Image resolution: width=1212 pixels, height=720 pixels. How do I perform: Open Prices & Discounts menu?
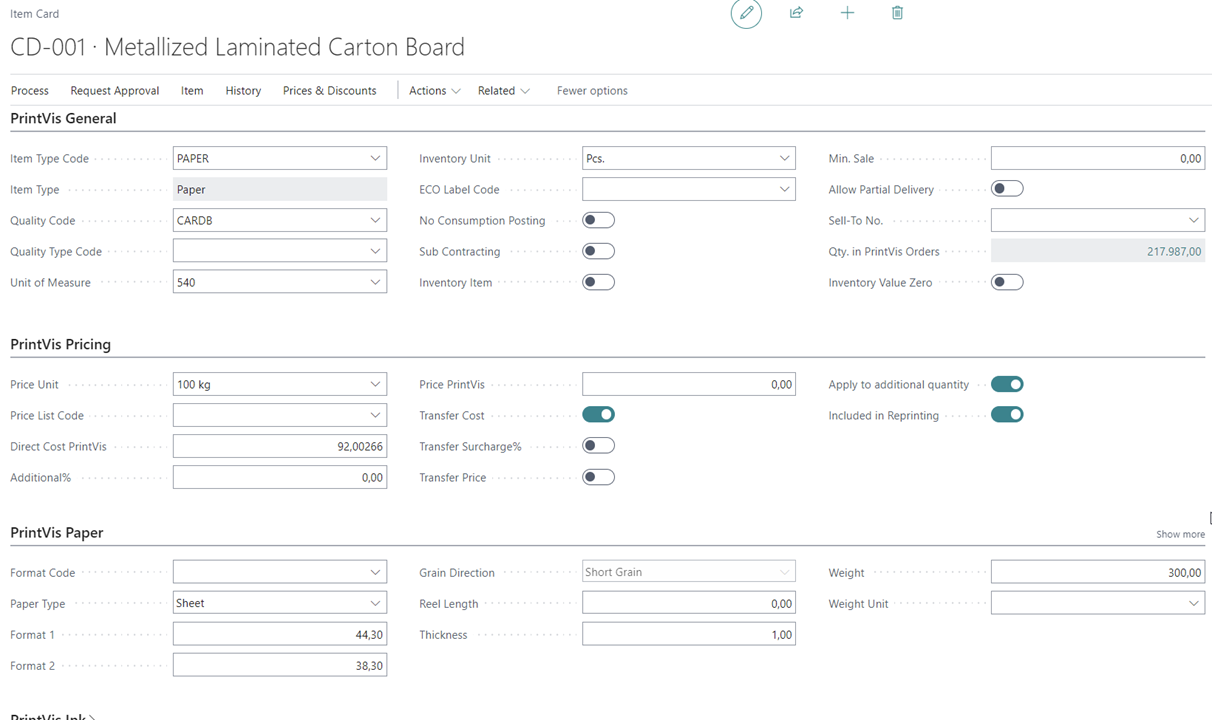click(x=330, y=90)
